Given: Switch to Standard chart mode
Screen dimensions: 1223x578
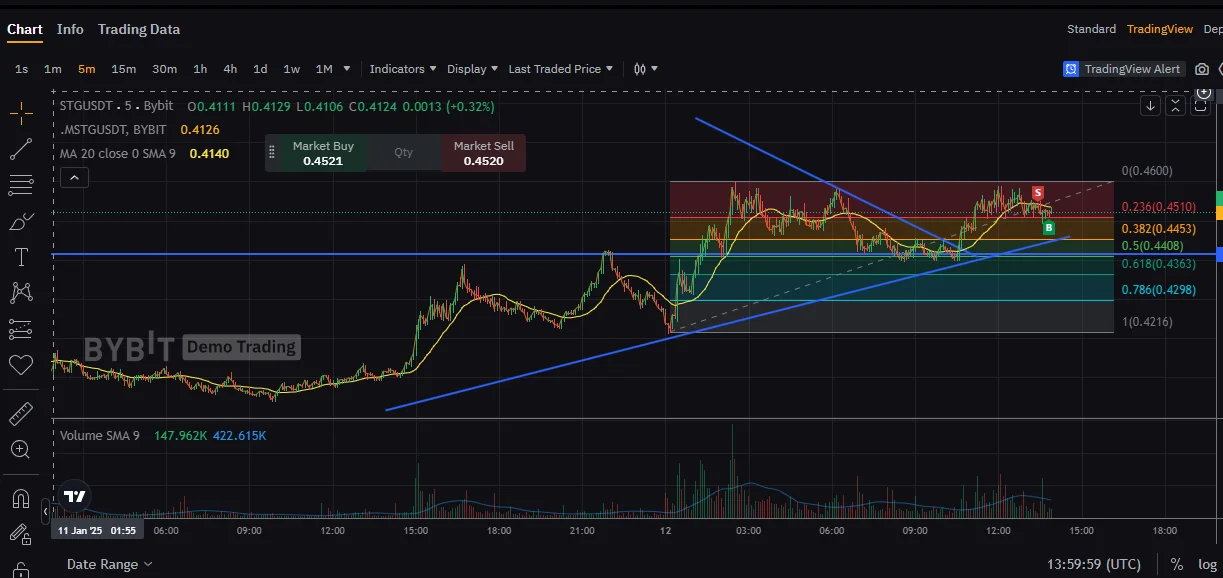Looking at the screenshot, I should [x=1091, y=29].
